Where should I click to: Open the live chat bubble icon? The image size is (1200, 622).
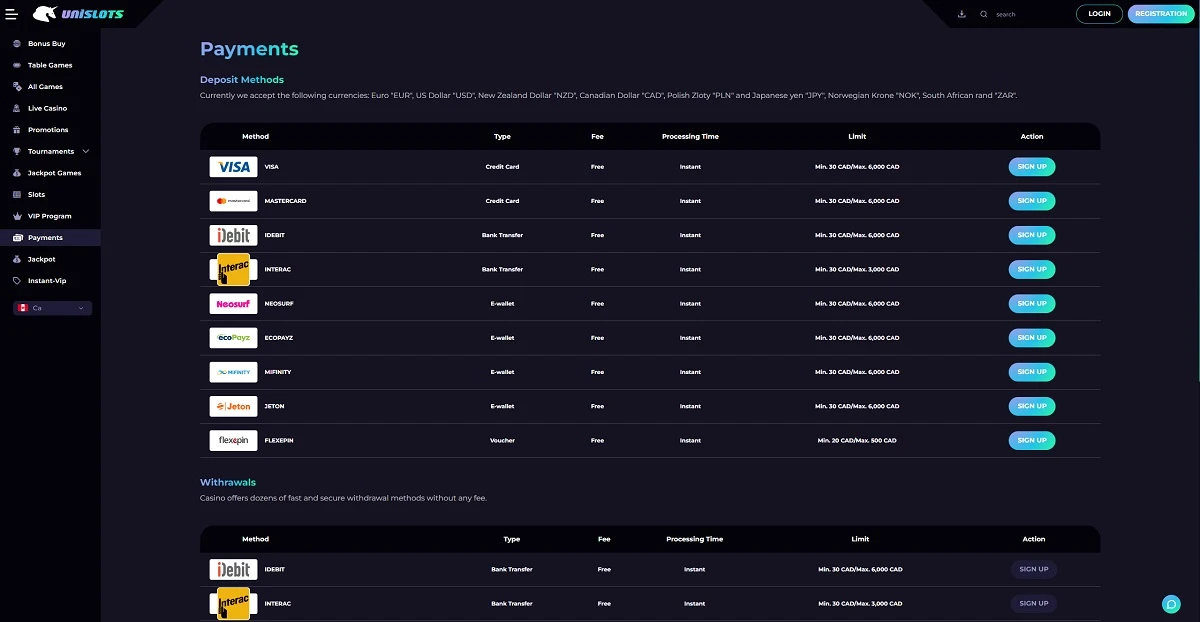tap(1171, 604)
